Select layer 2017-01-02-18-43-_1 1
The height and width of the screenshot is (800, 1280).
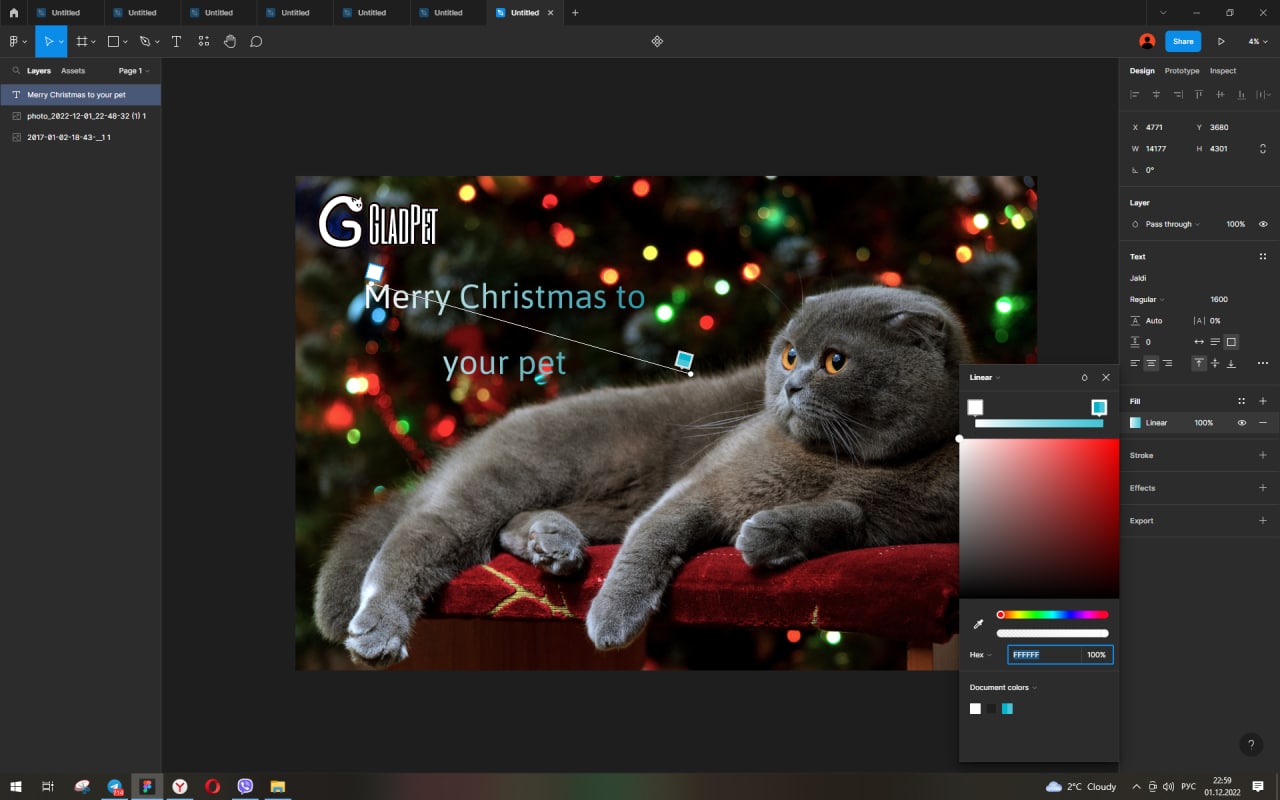point(68,137)
